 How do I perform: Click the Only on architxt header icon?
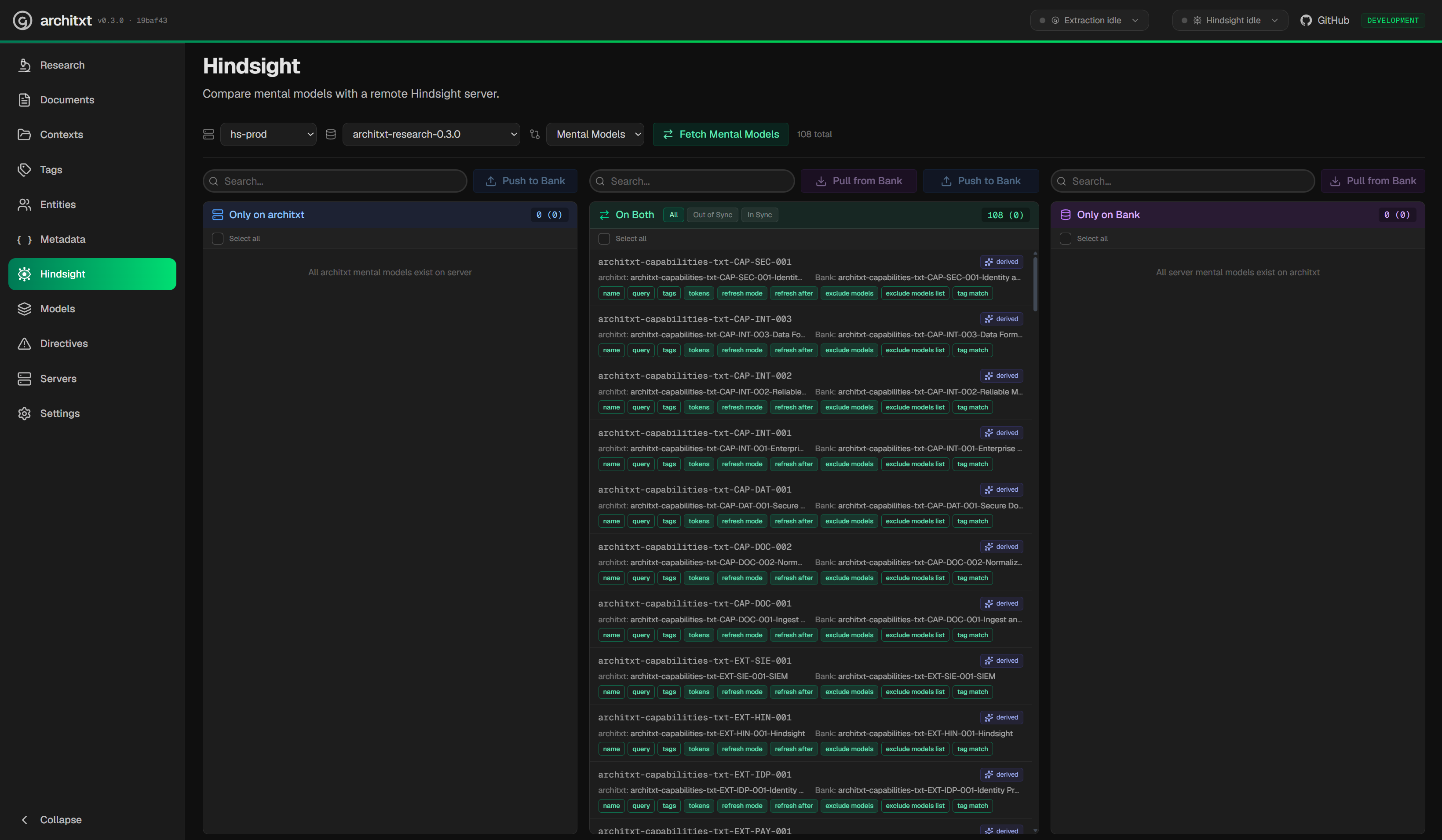point(217,215)
